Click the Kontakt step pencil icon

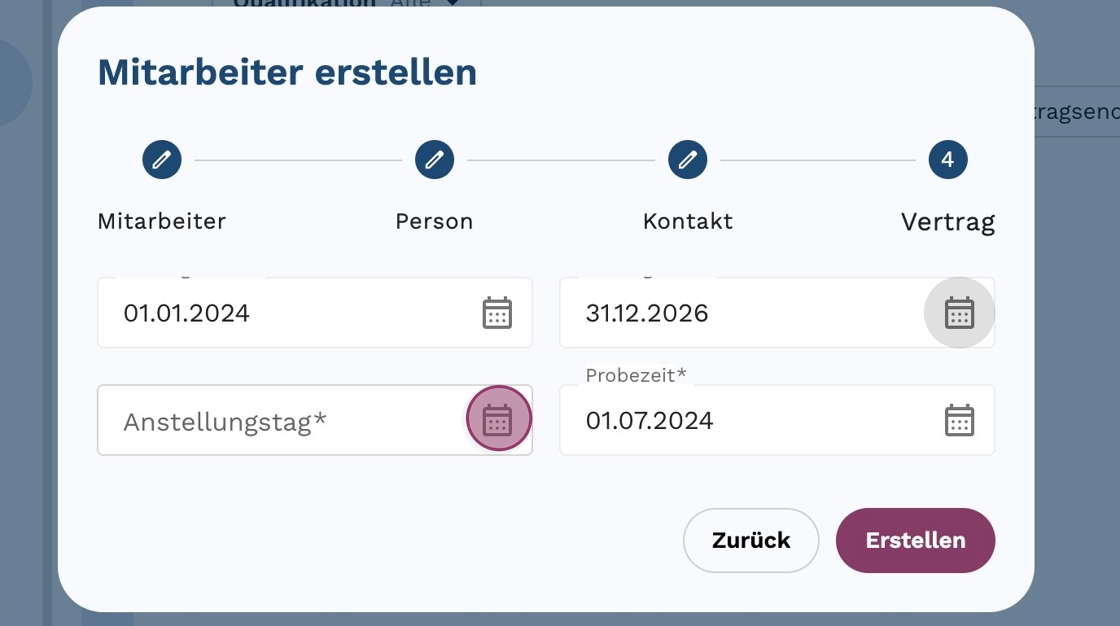point(687,160)
